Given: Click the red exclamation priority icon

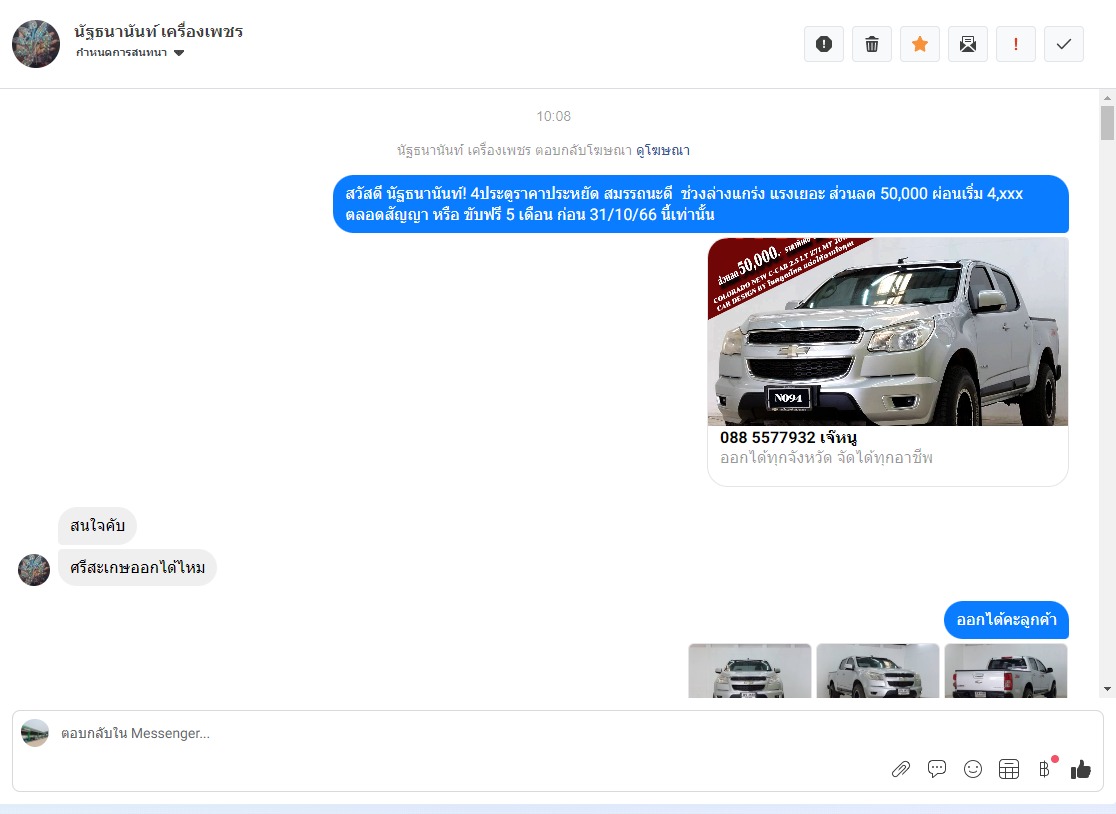Looking at the screenshot, I should tap(1016, 44).
